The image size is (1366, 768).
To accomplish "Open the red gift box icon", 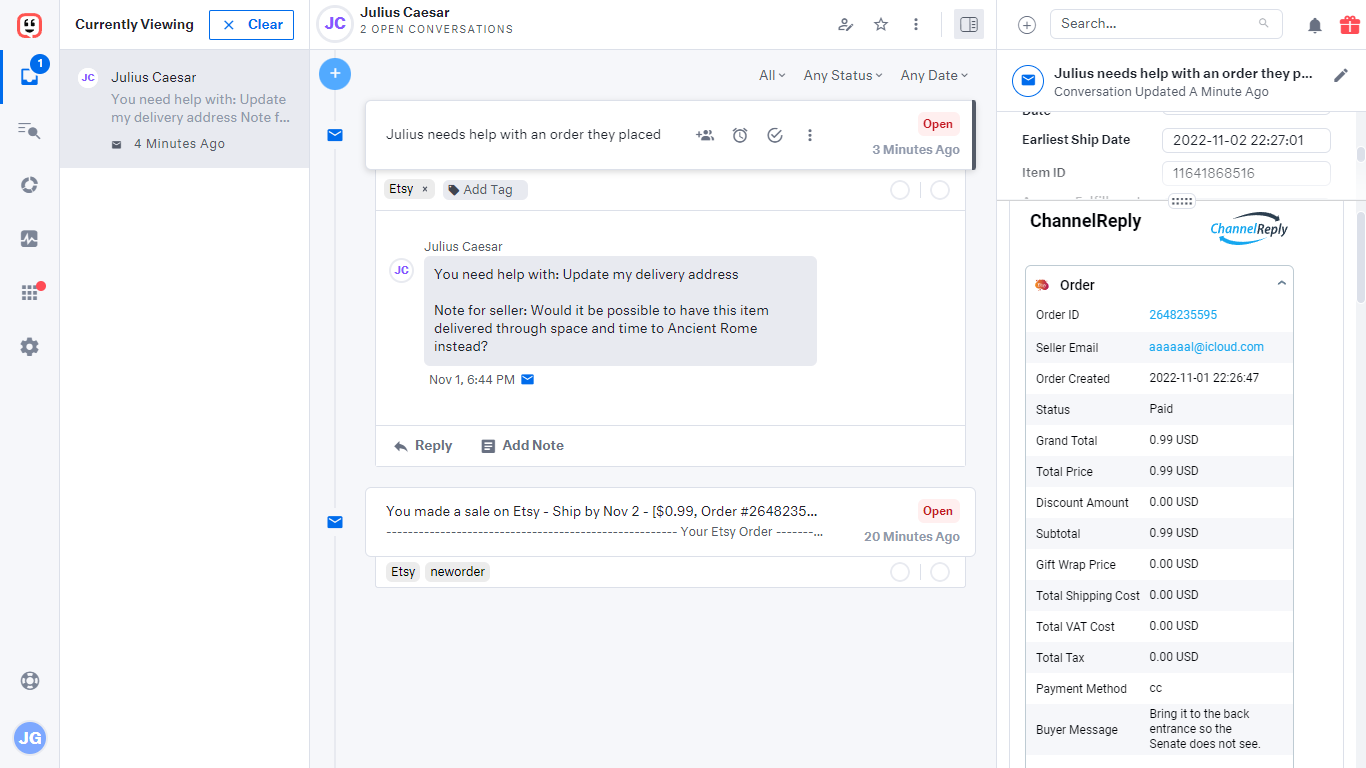I will point(1349,25).
